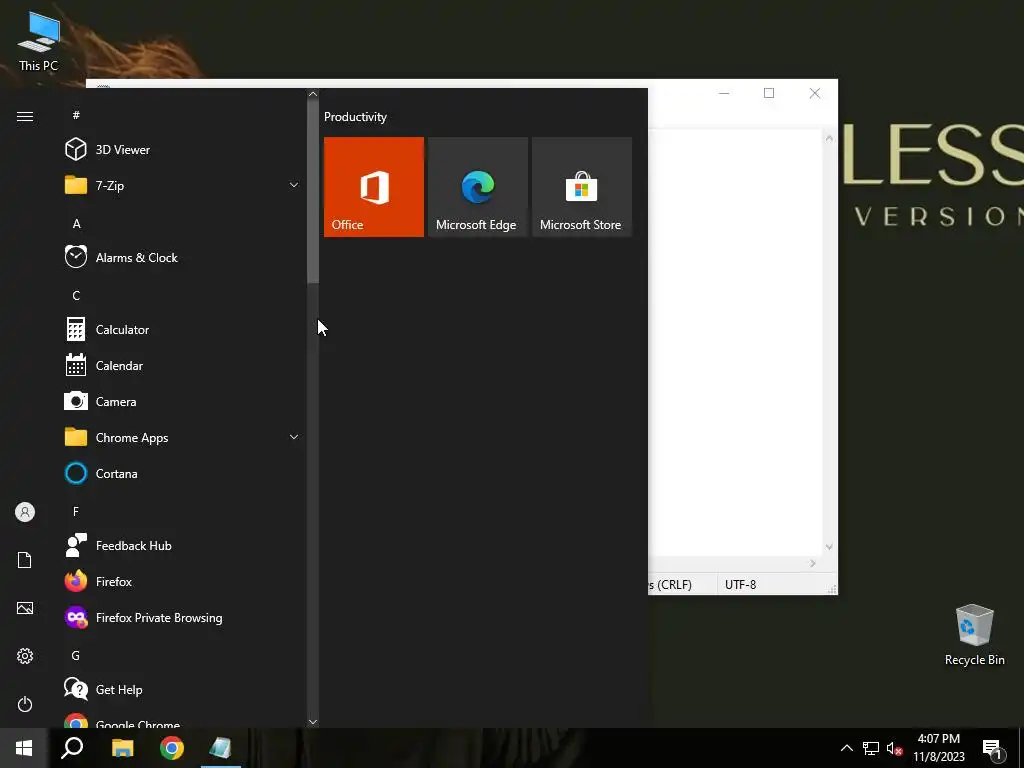Click the muted volume tray icon
1024x768 pixels.
tap(894, 748)
